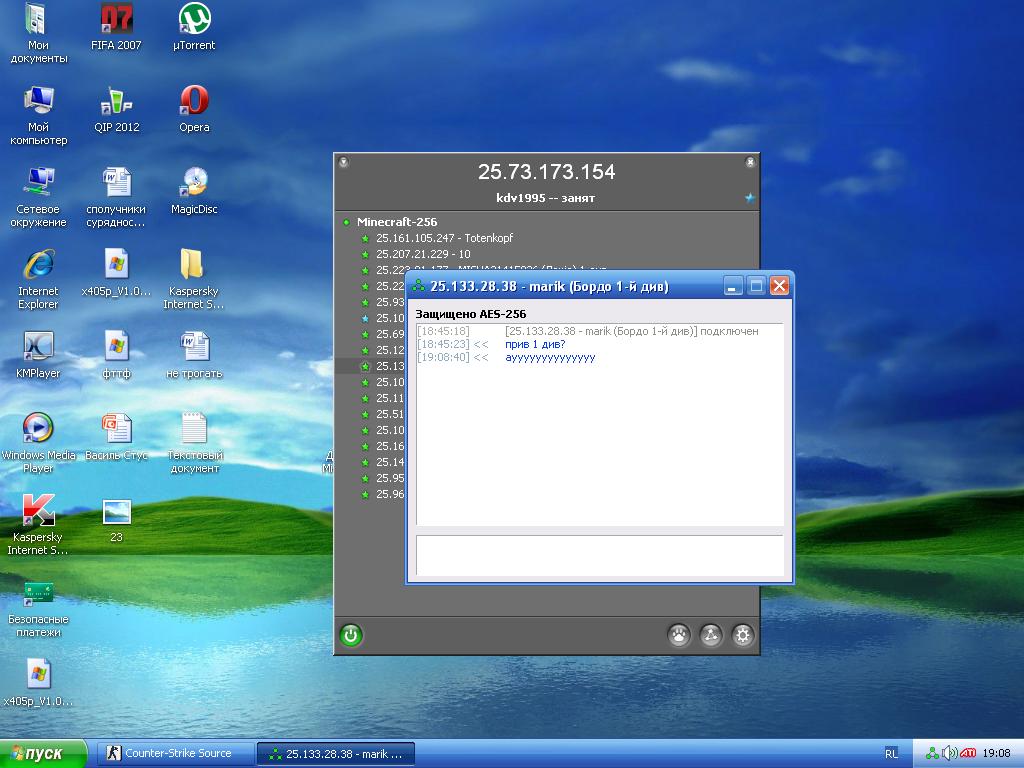Select peer 25.161.105.247 - Totenkopf
The width and height of the screenshot is (1024, 768).
(444, 238)
